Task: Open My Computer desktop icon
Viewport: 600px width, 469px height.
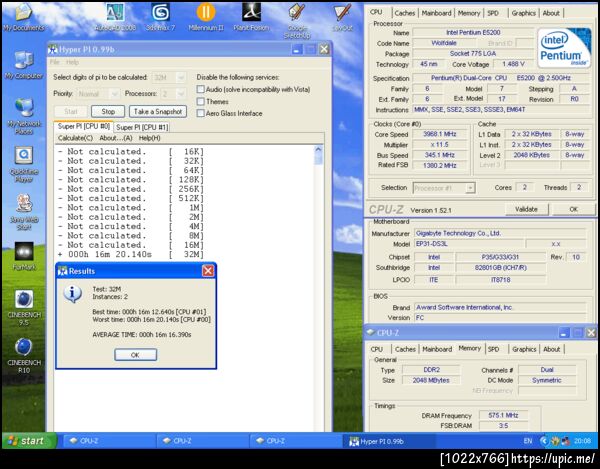Action: (x=24, y=64)
